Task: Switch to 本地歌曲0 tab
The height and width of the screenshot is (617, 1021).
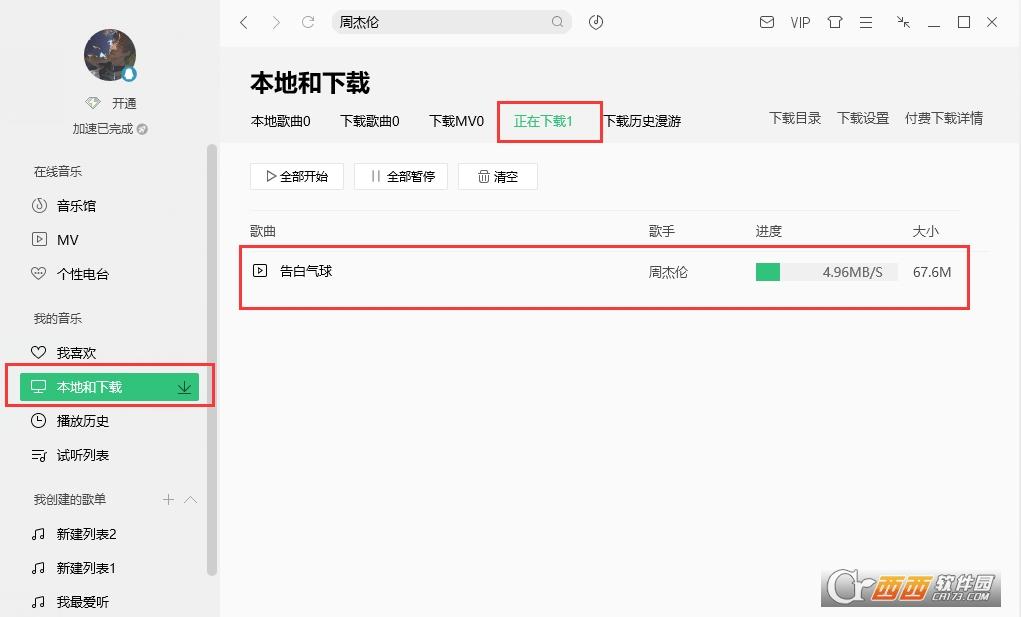Action: (281, 121)
